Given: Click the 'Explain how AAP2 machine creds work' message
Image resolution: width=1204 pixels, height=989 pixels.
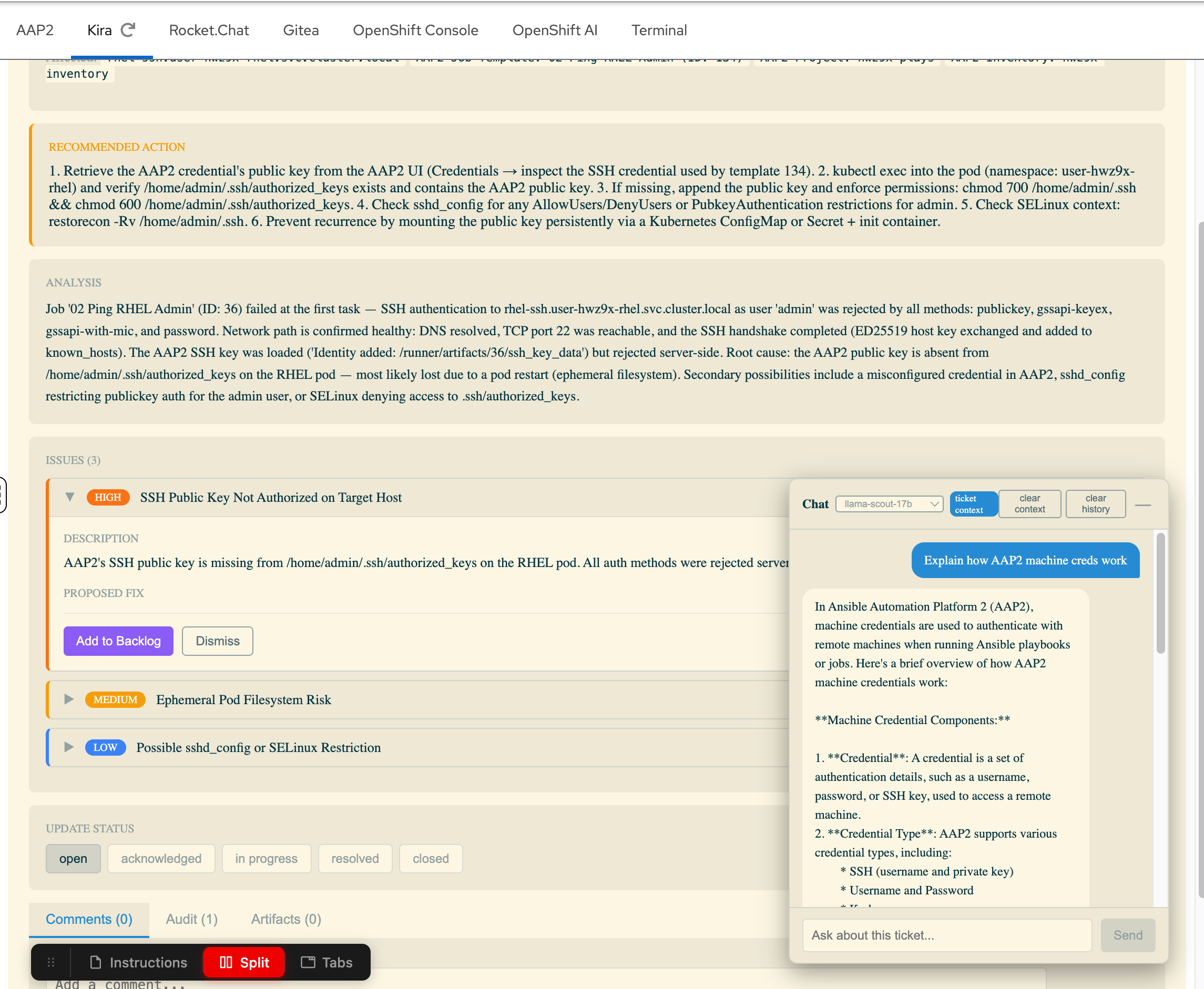Looking at the screenshot, I should [x=1025, y=560].
